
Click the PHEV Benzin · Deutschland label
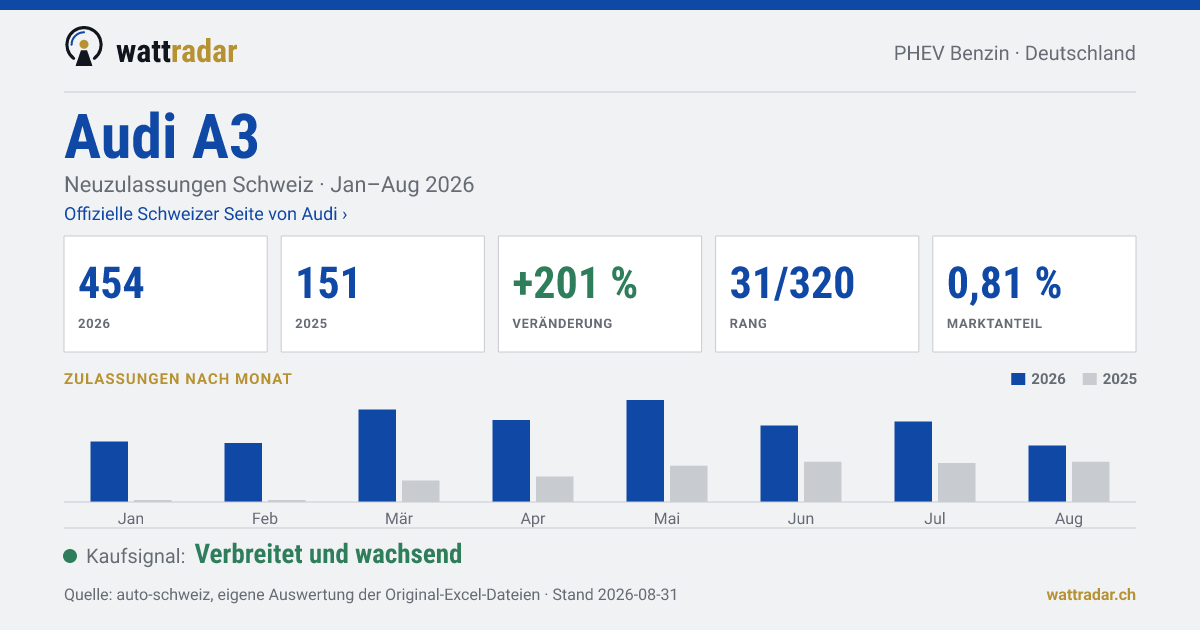[1014, 53]
